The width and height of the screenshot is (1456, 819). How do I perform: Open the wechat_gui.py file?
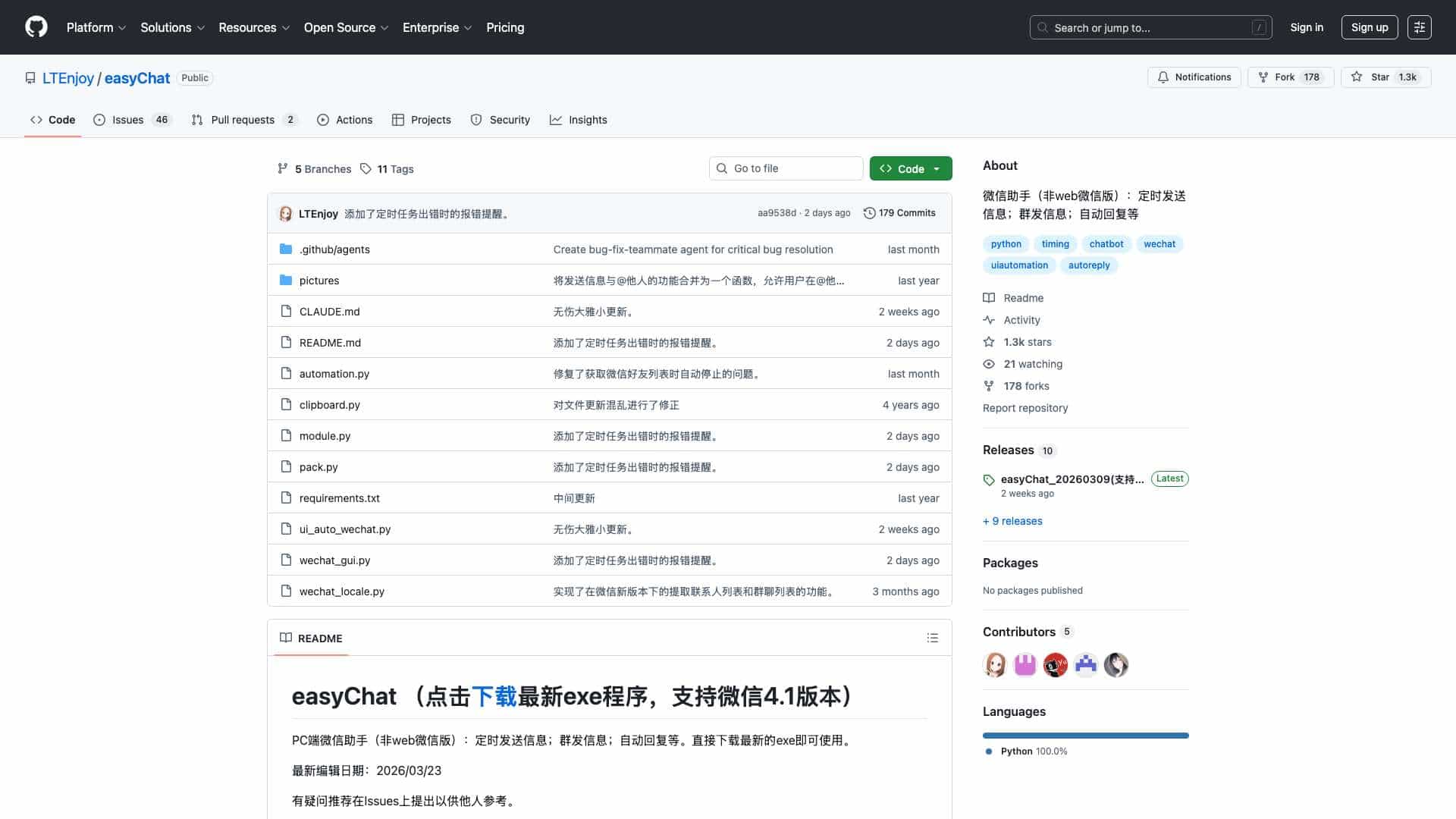click(335, 560)
